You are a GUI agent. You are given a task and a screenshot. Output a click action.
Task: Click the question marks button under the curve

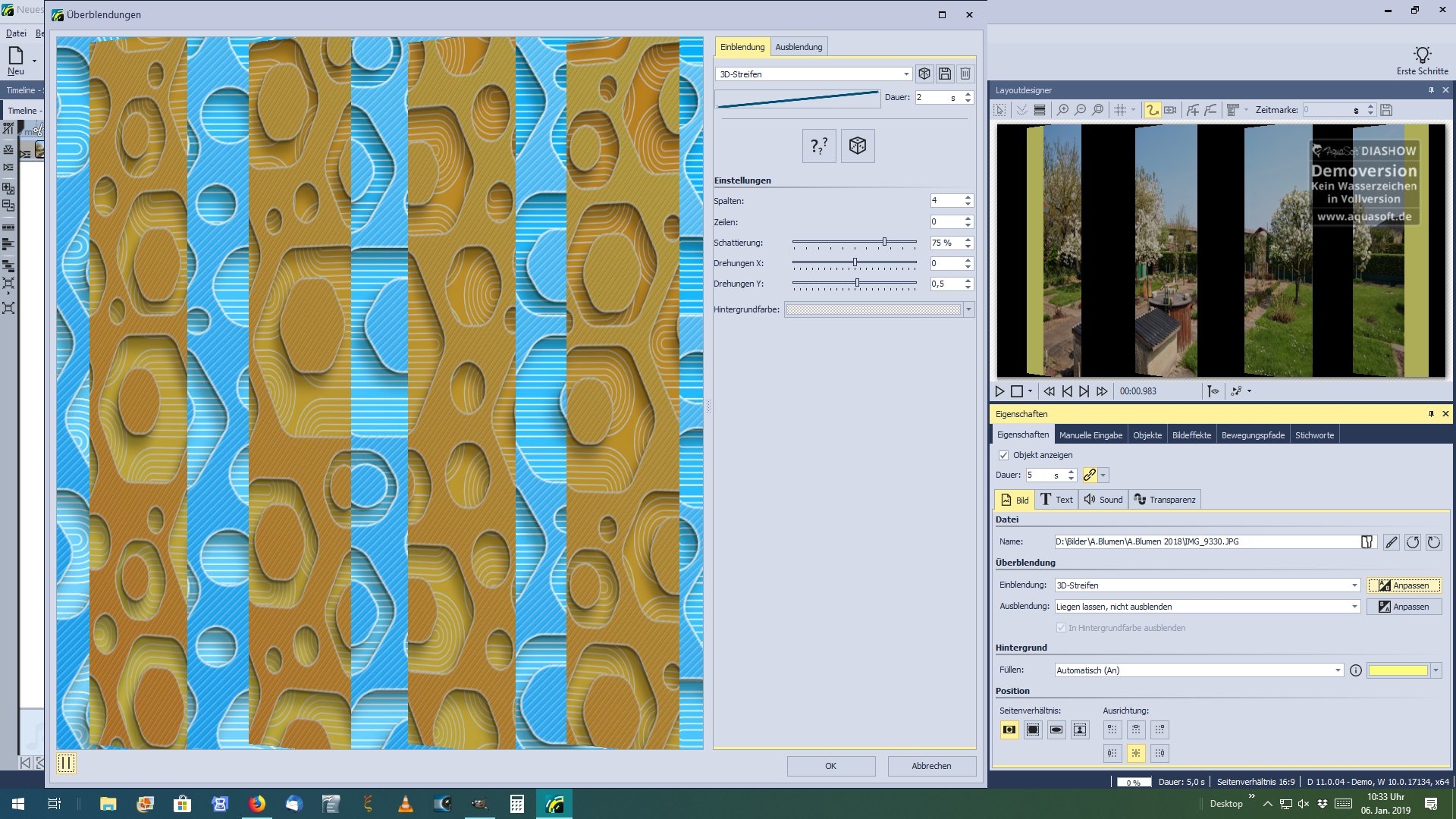coord(819,146)
